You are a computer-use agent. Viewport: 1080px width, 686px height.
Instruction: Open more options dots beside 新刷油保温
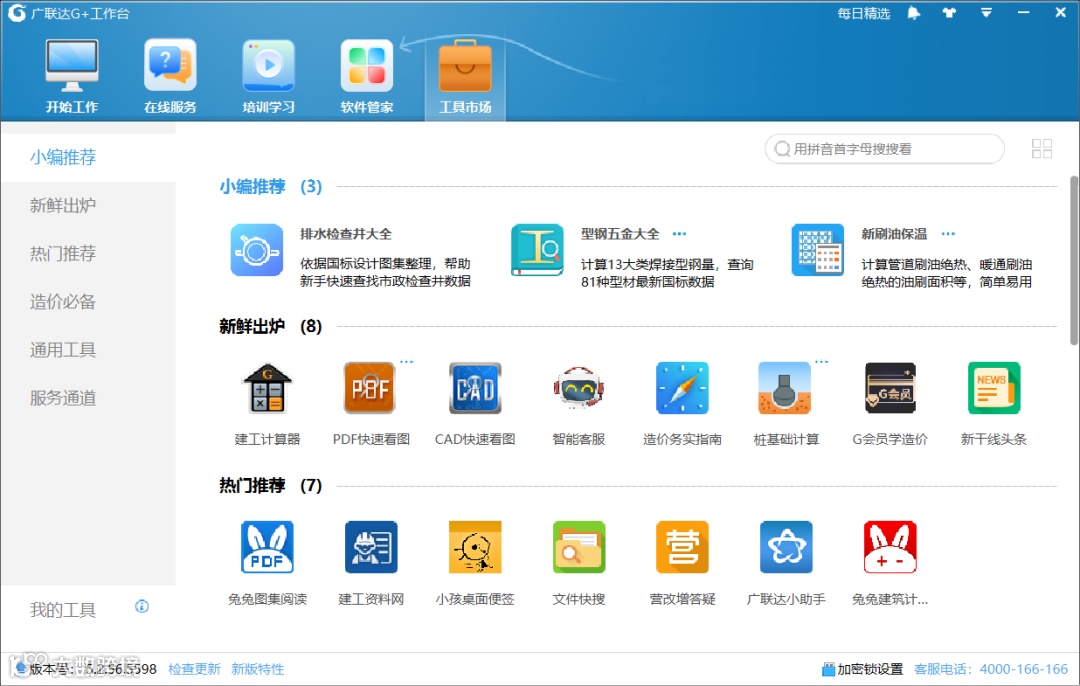(948, 233)
